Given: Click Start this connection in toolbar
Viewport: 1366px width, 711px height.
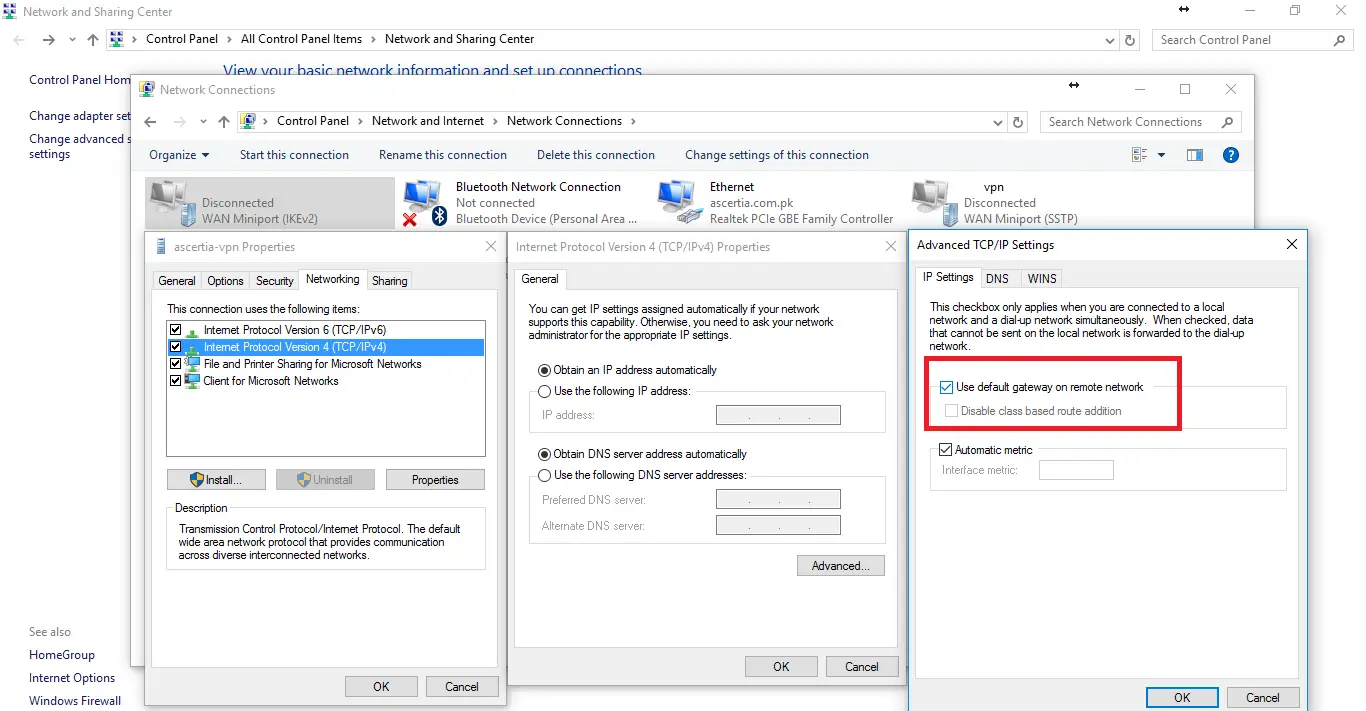Looking at the screenshot, I should pos(294,155).
